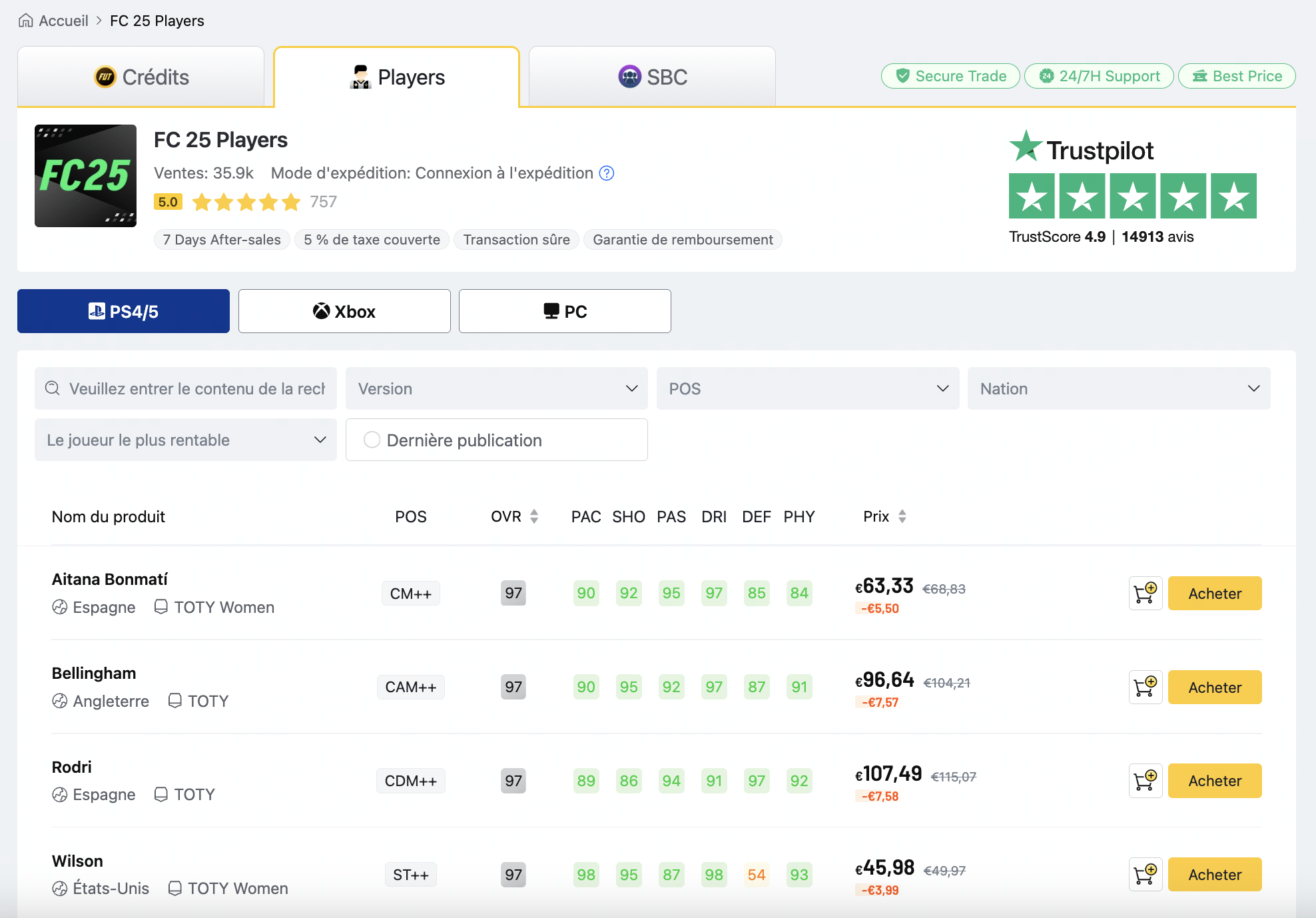Open the POS filter dropdown

coord(808,388)
